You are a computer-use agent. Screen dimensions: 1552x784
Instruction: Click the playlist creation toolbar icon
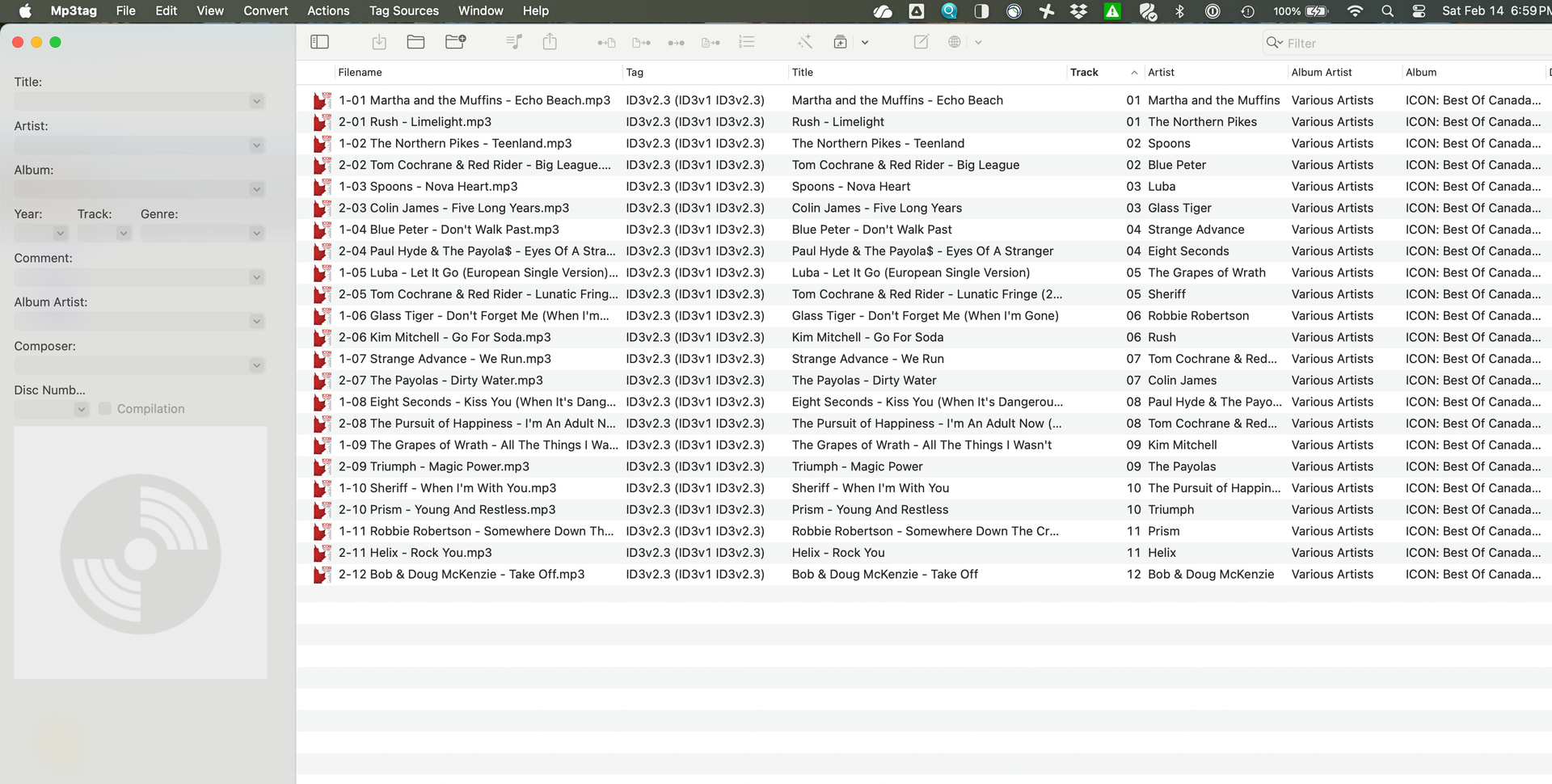(x=514, y=42)
